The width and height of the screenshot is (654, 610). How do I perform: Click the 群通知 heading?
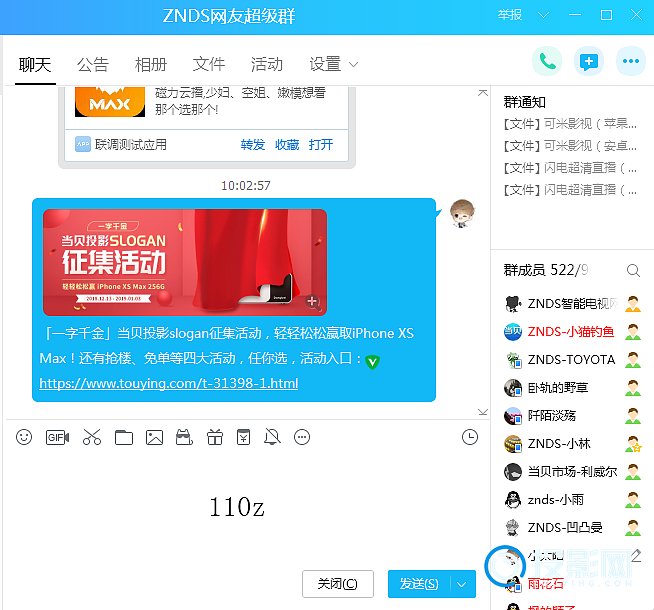525,102
